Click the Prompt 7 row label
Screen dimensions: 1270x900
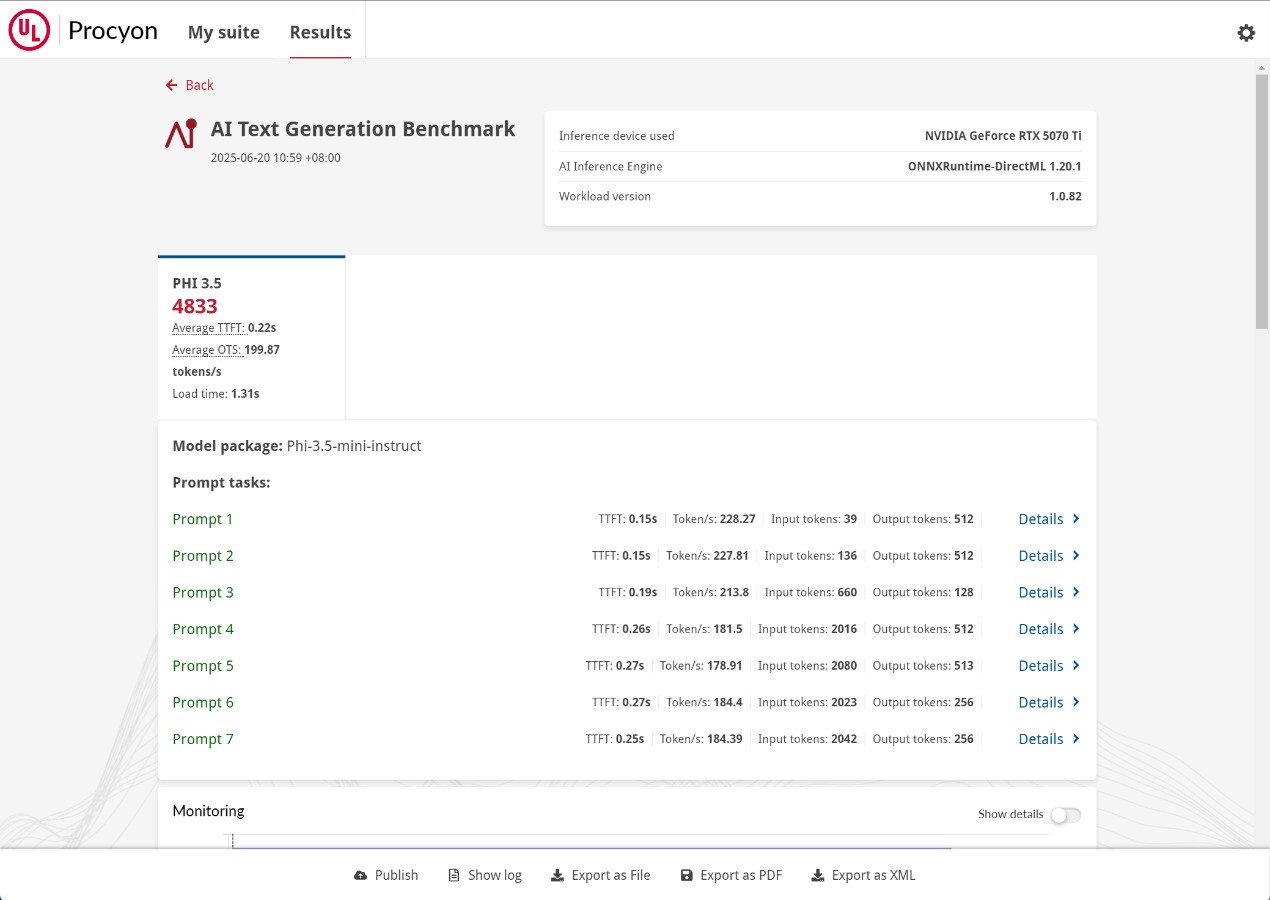[203, 739]
